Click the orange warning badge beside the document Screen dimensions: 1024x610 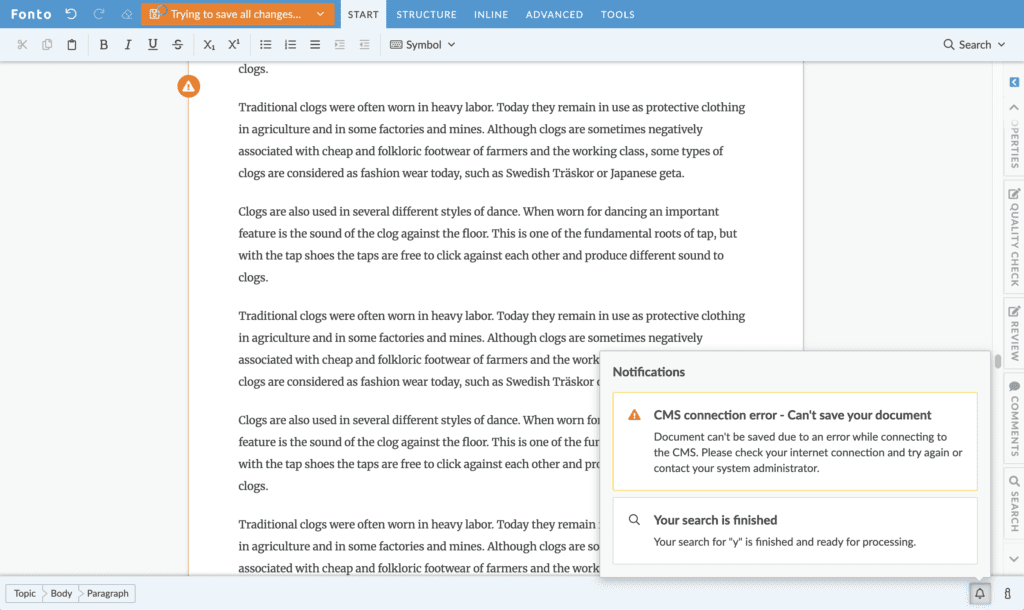point(189,86)
